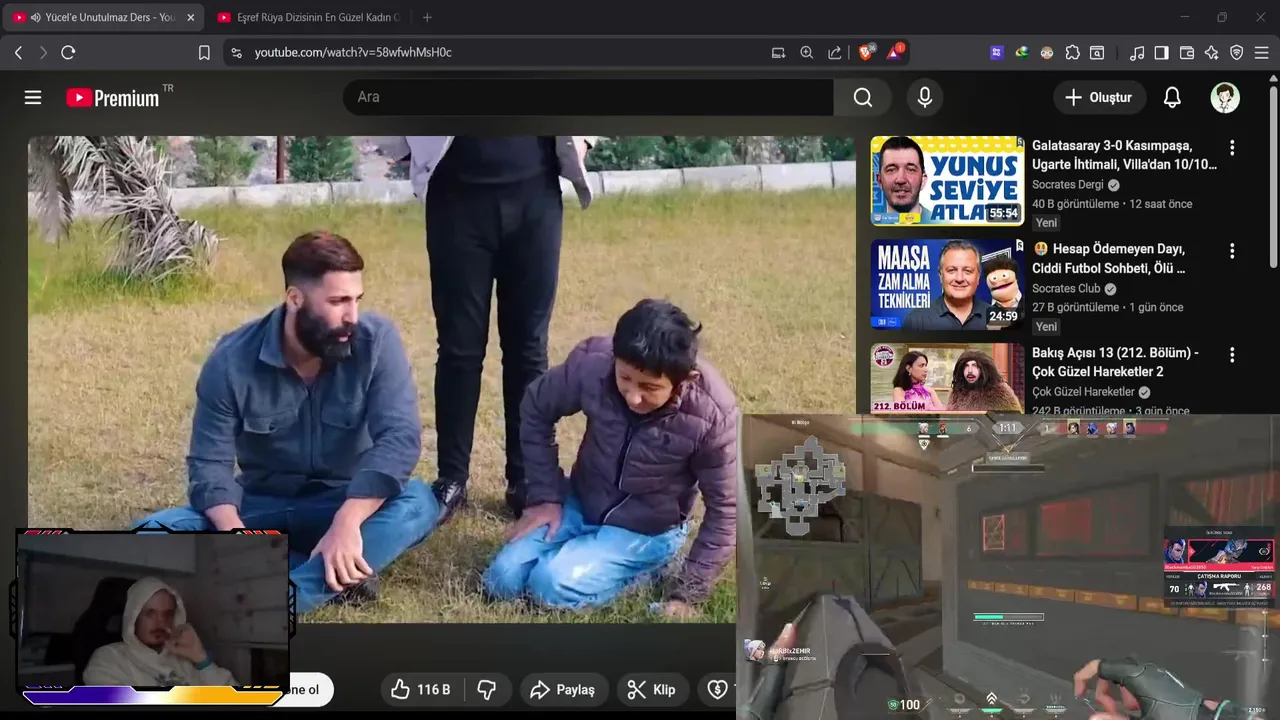Visit the Socrates Dergi channel
The width and height of the screenshot is (1280, 720).
click(1068, 185)
